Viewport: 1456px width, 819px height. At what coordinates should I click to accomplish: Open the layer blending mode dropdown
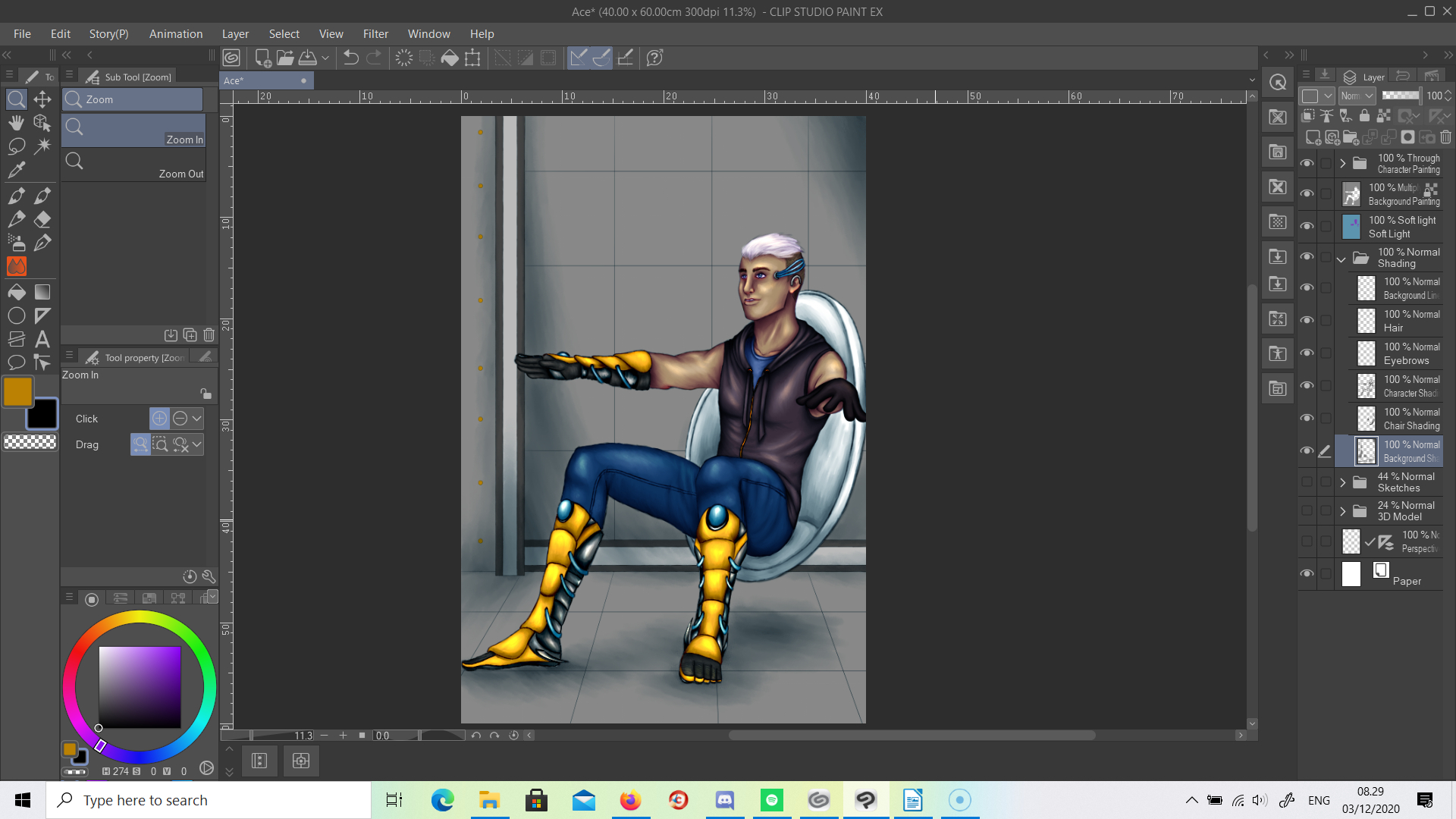1357,96
